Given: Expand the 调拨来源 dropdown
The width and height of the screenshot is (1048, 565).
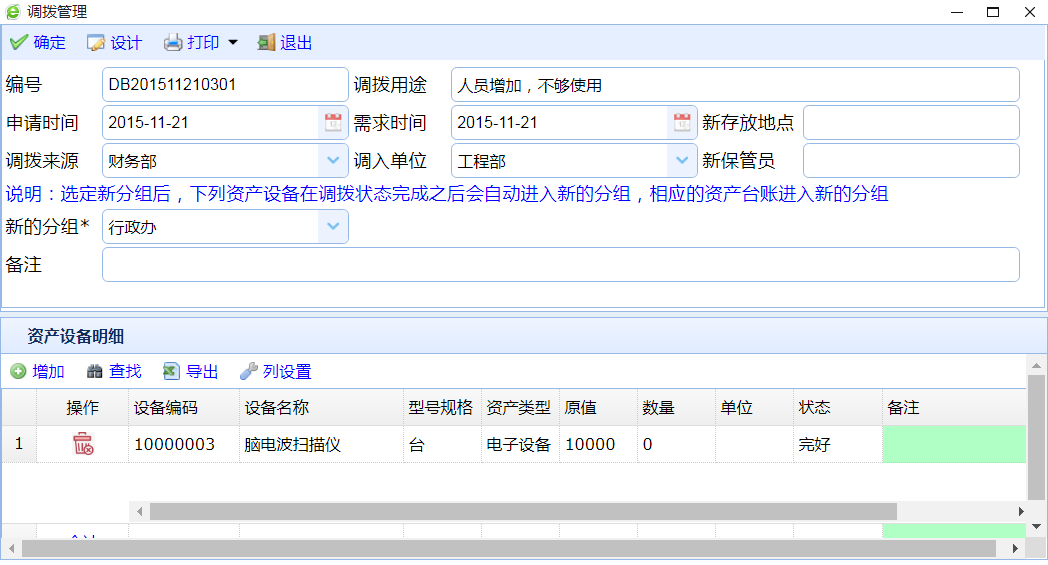Looking at the screenshot, I should pos(333,161).
